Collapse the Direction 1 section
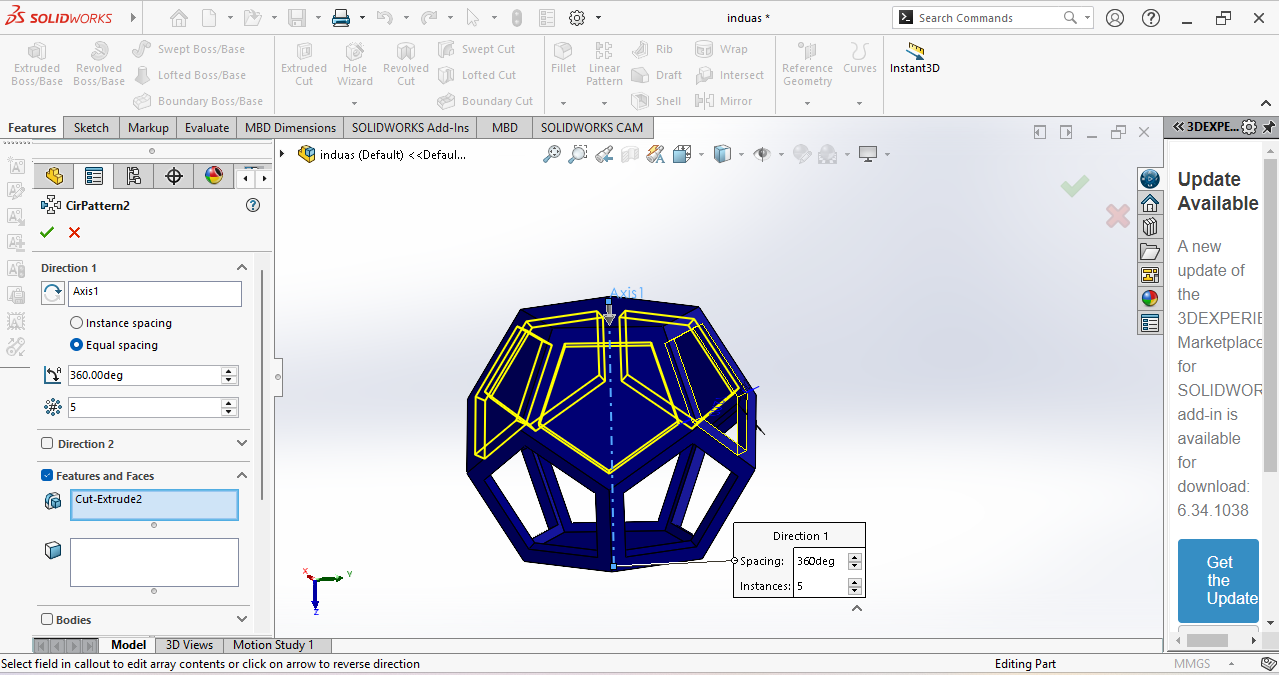1279x675 pixels. point(241,268)
